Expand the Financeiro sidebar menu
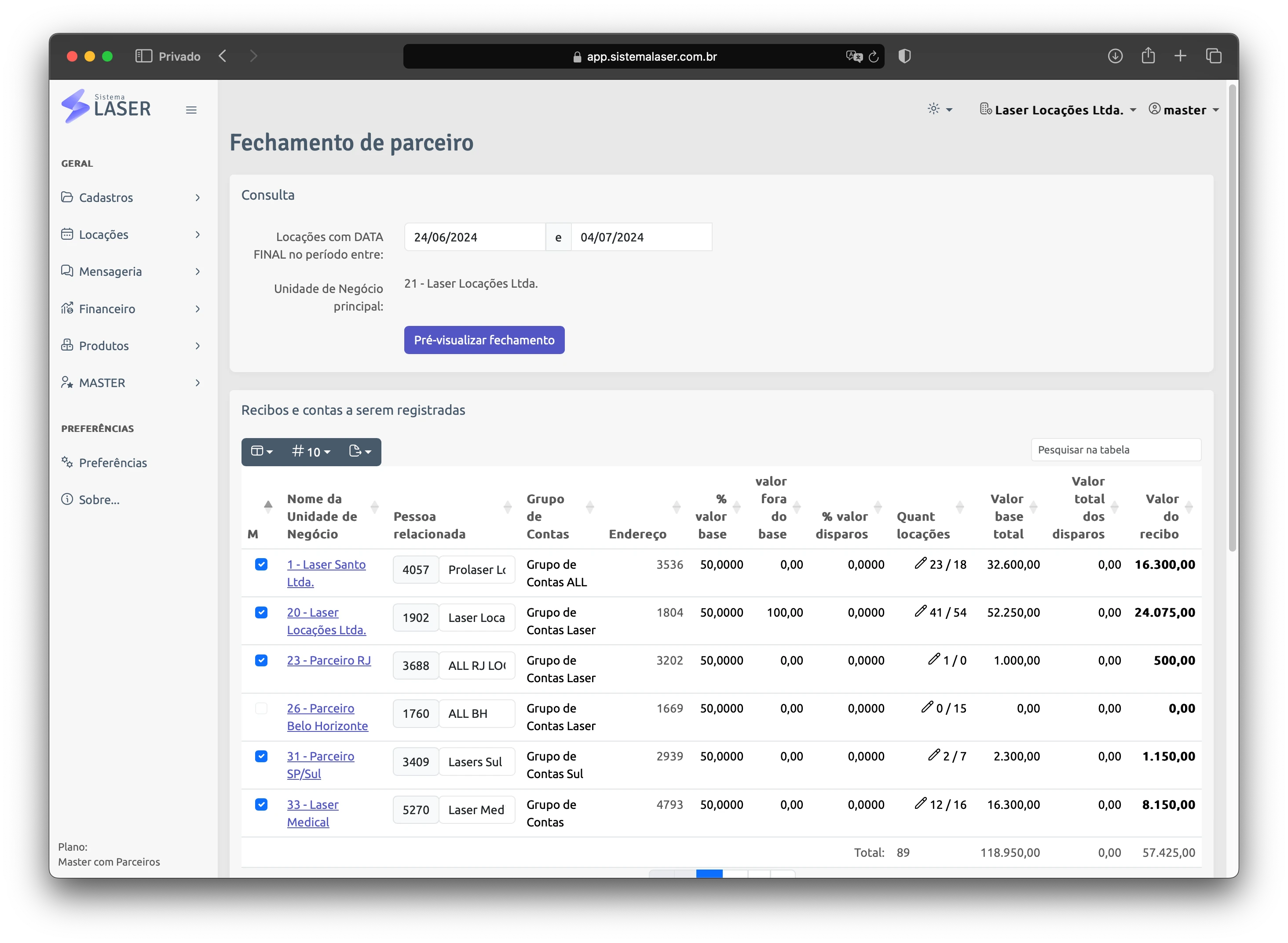Viewport: 1288px width, 943px height. 132,309
